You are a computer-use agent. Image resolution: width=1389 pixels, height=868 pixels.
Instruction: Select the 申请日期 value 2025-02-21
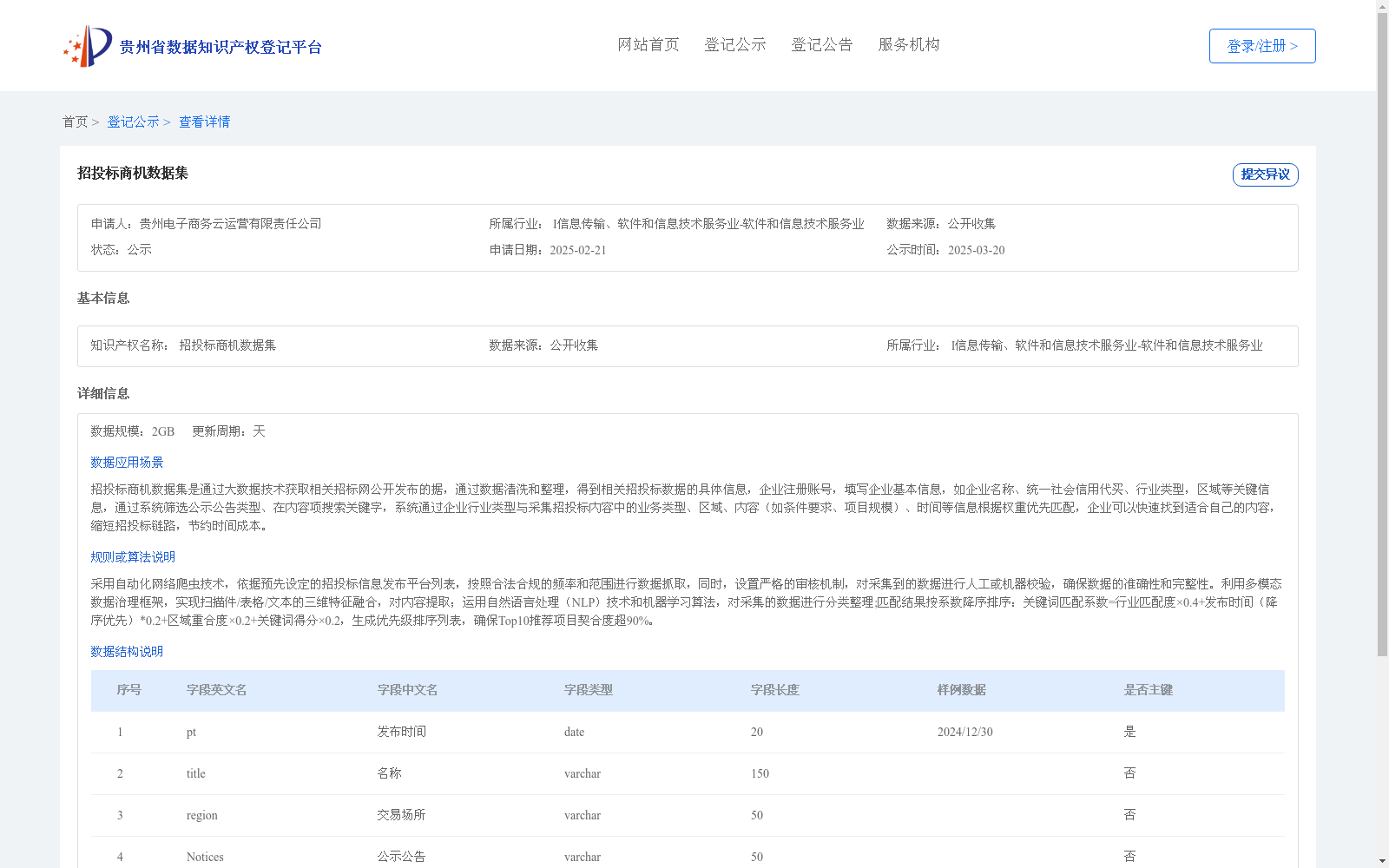(x=578, y=250)
